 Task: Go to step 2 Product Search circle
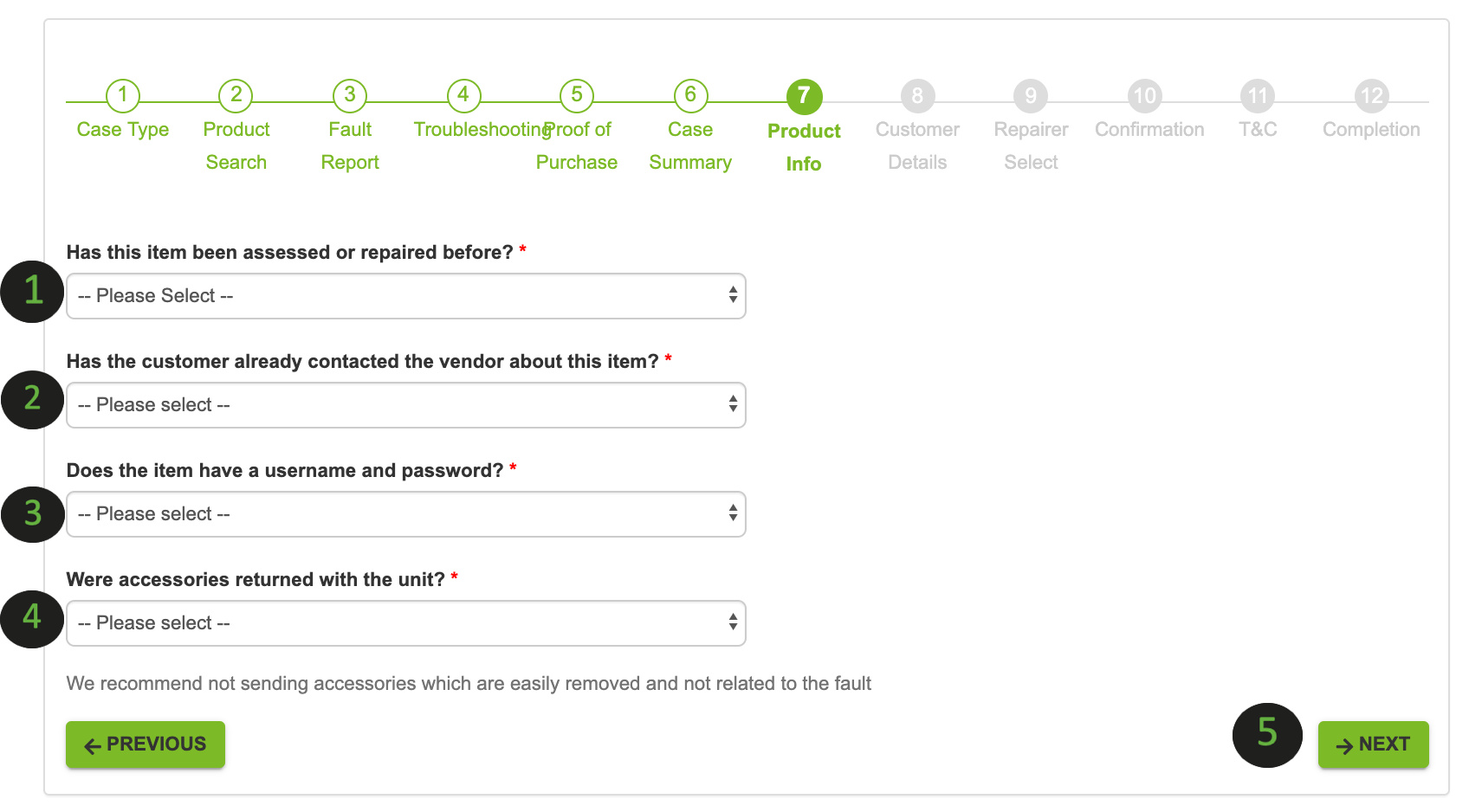[x=236, y=95]
